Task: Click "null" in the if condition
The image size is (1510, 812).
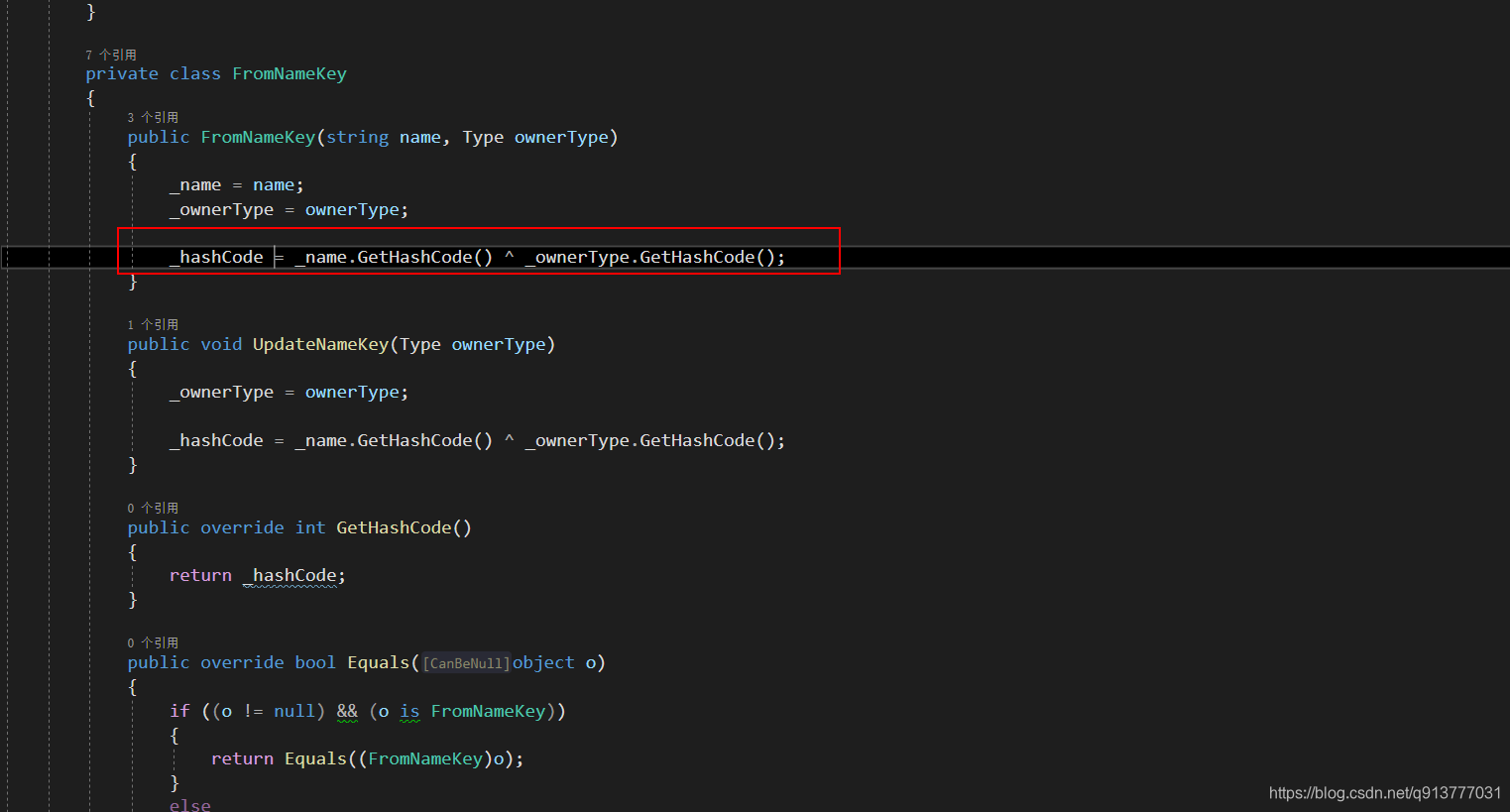Action: pos(294,711)
